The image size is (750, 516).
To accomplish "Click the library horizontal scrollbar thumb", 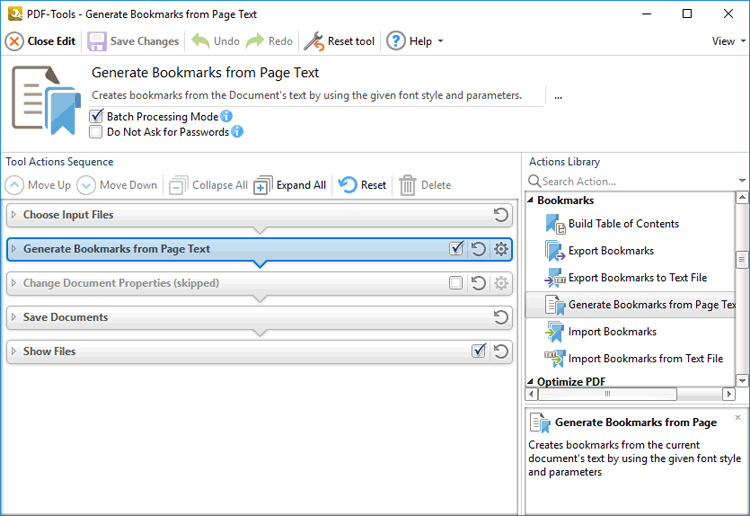I will [607, 394].
